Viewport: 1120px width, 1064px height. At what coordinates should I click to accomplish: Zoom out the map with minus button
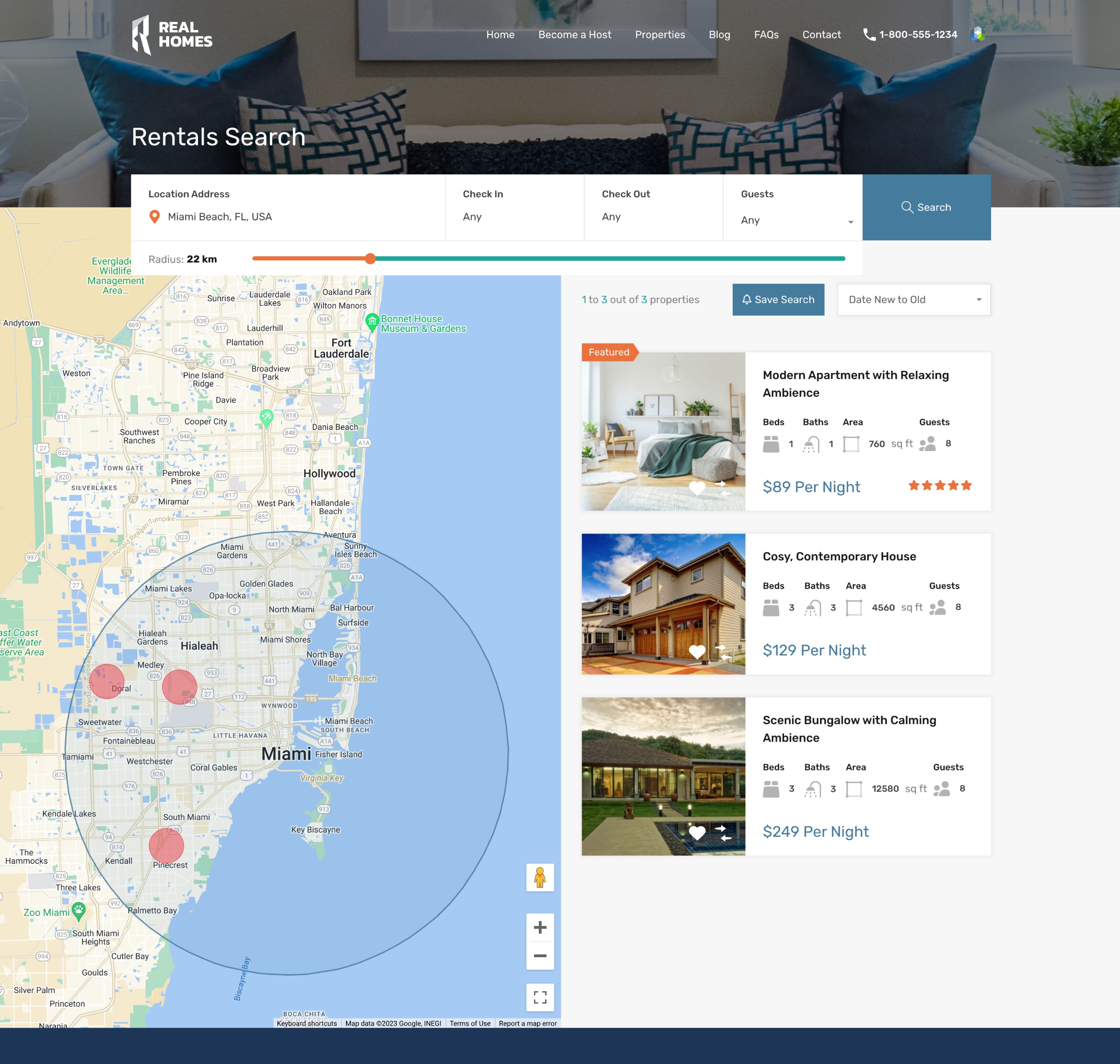pyautogui.click(x=540, y=956)
